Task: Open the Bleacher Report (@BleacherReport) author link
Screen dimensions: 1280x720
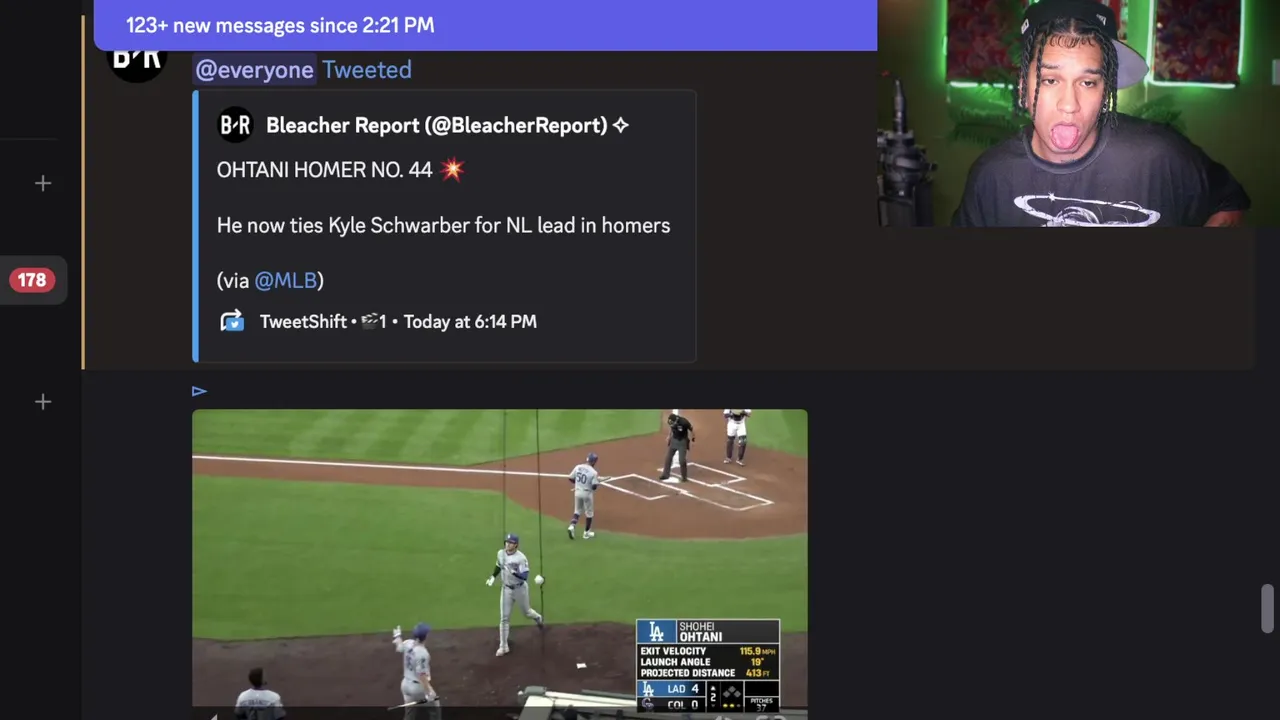Action: [x=437, y=125]
